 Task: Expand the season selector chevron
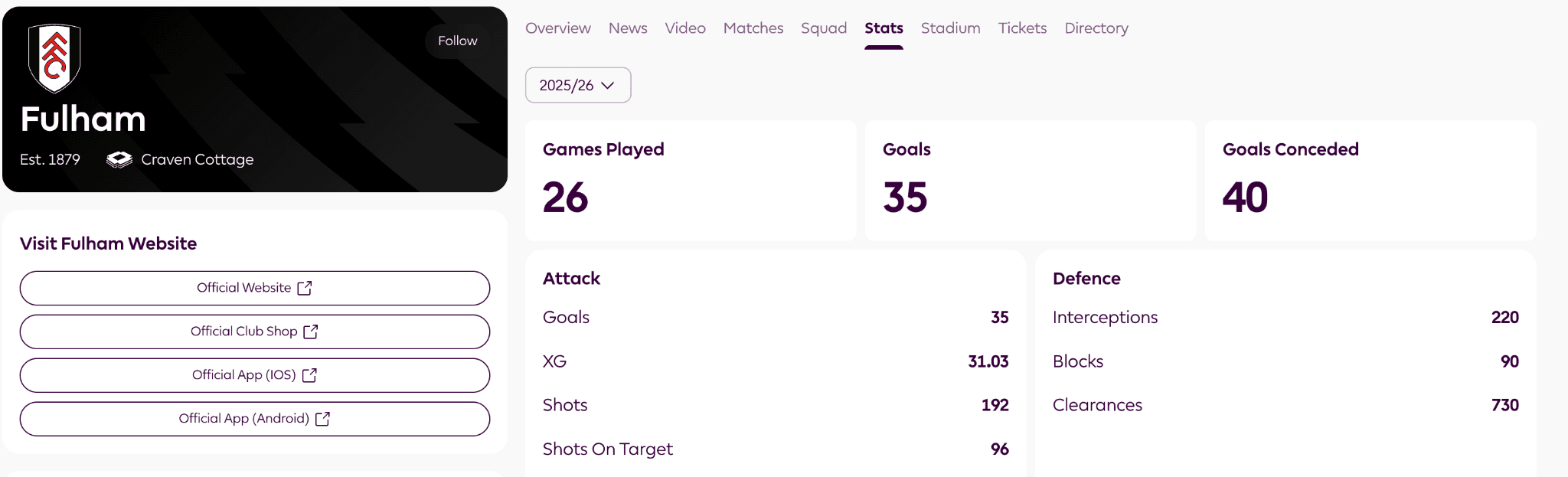(609, 86)
